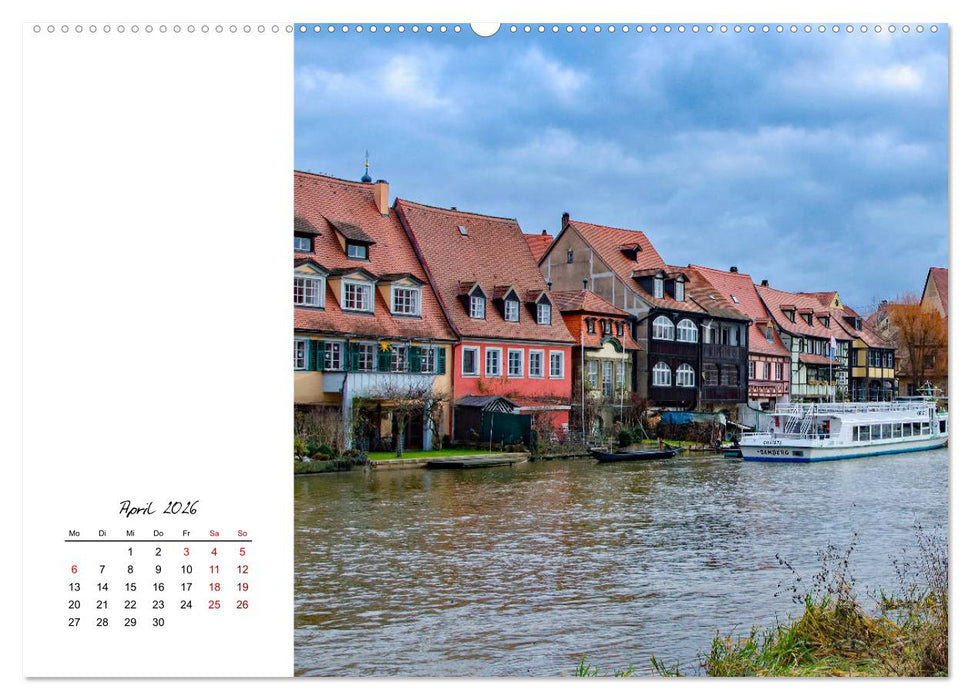Select the red date 6 on Monday

click(74, 569)
